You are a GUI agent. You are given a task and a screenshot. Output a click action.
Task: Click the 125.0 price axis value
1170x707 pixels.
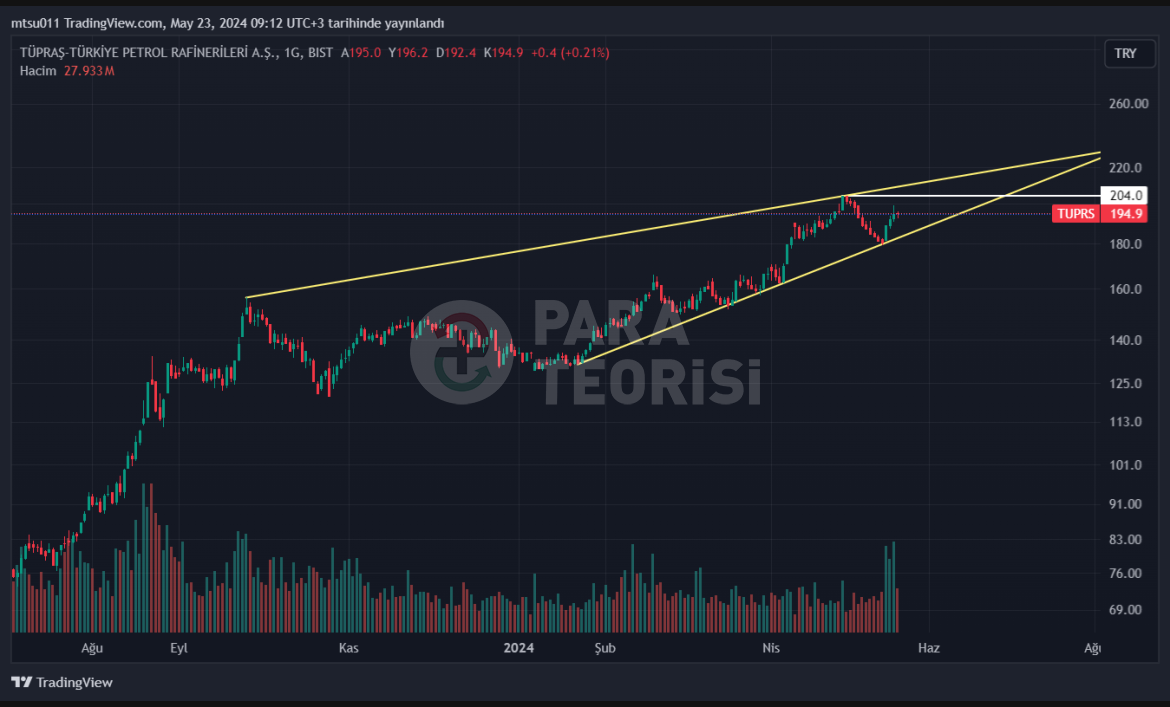(x=1125, y=383)
